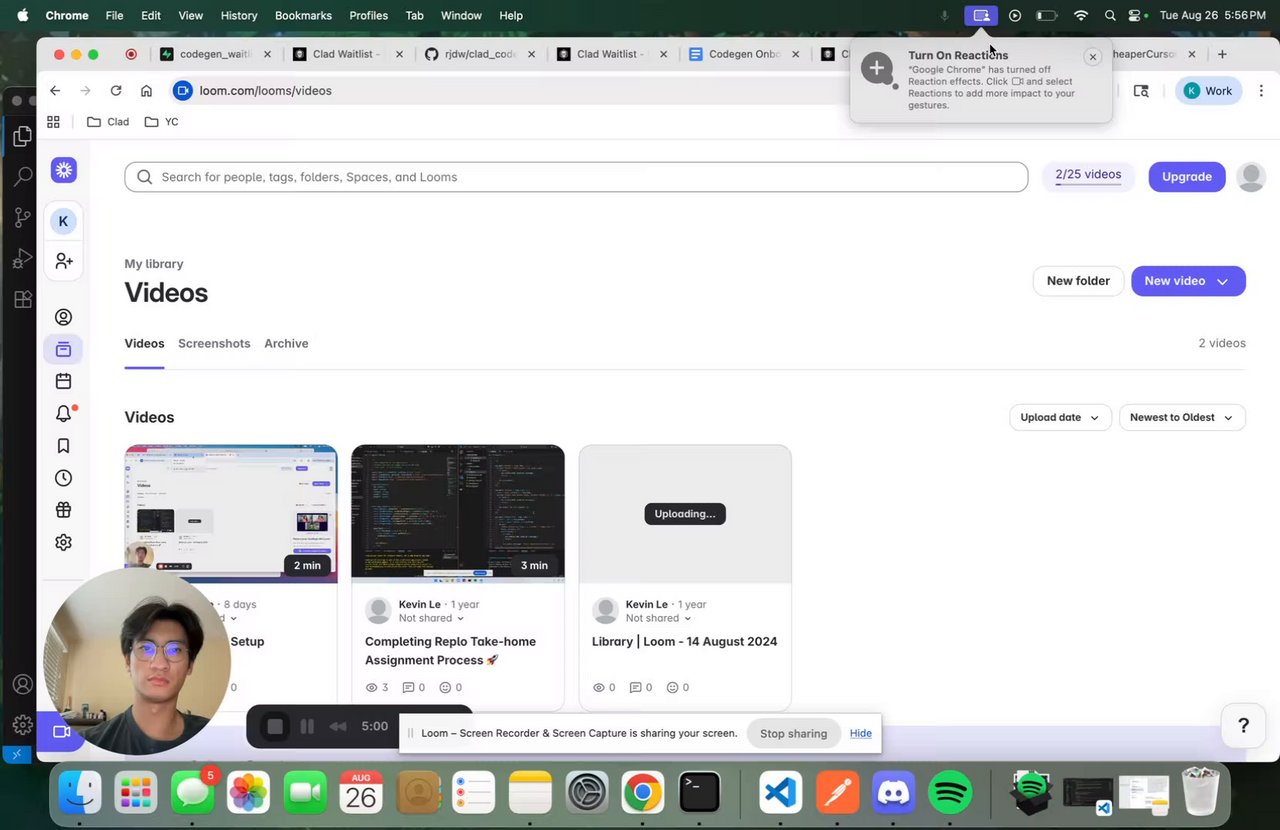Click the Loom logo in sidebar
This screenshot has width=1280, height=830.
64,170
